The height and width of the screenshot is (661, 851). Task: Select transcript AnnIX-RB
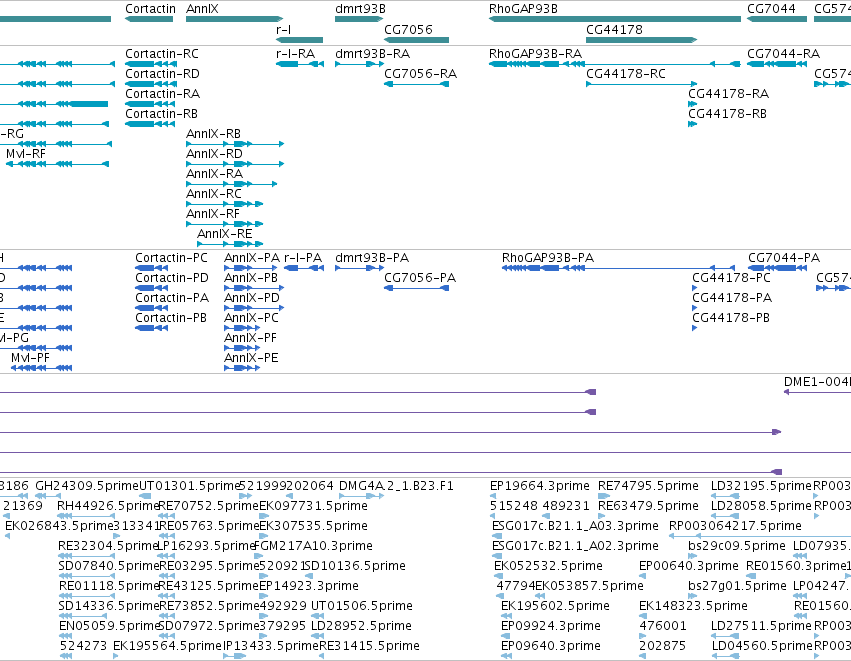(213, 134)
